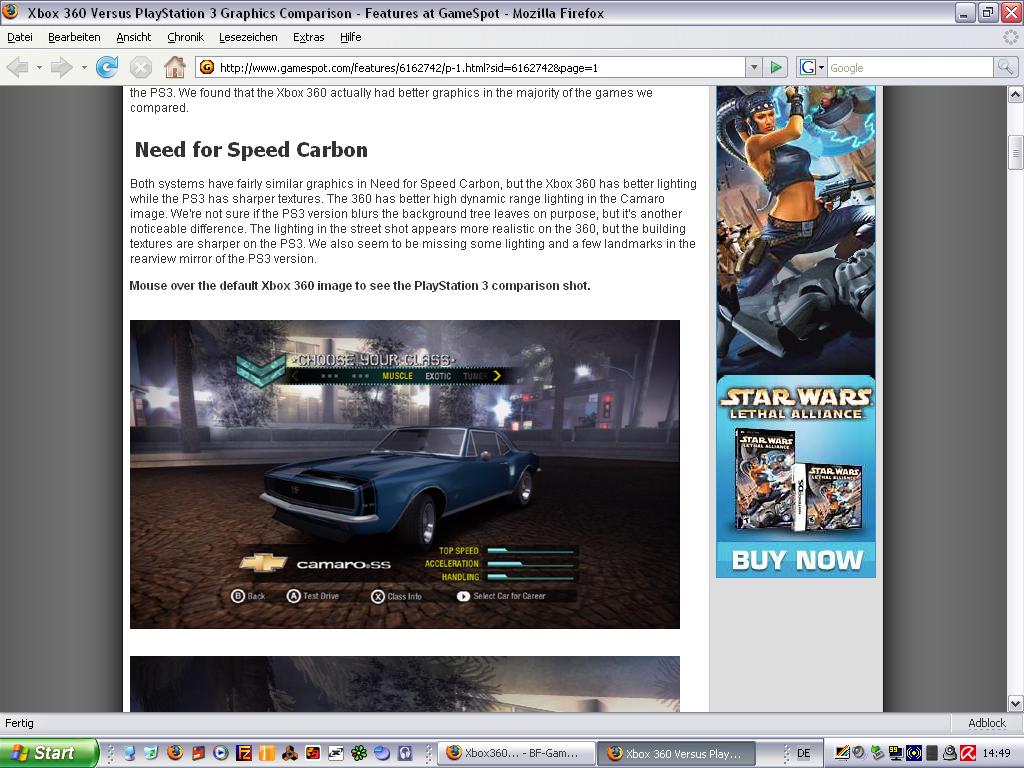The width and height of the screenshot is (1024, 768).
Task: Open the orange book quick launch icon
Action: [266, 753]
